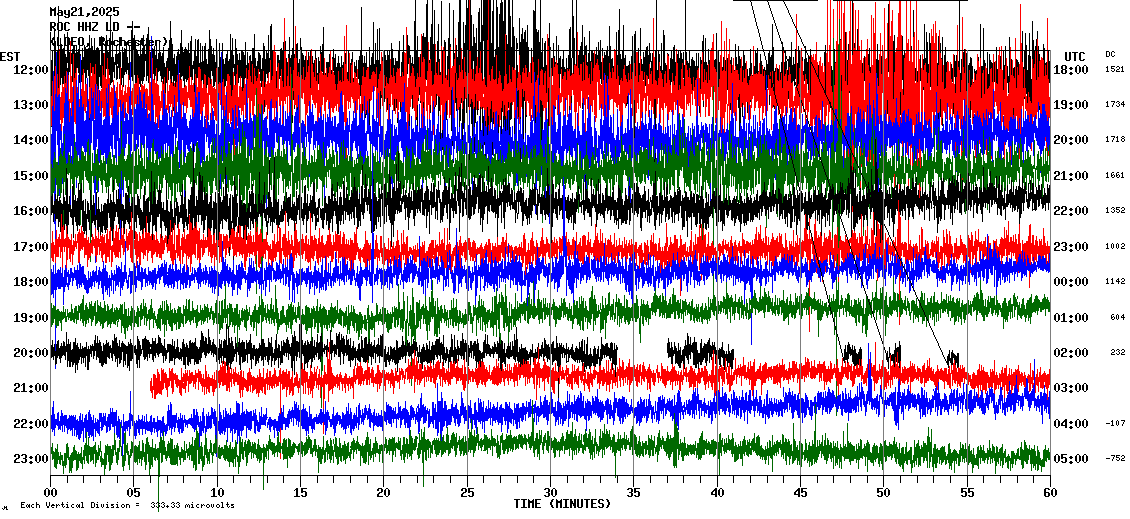The image size is (1130, 519).
Task: Click the Each Vertical Division scale note
Action: pos(127,506)
